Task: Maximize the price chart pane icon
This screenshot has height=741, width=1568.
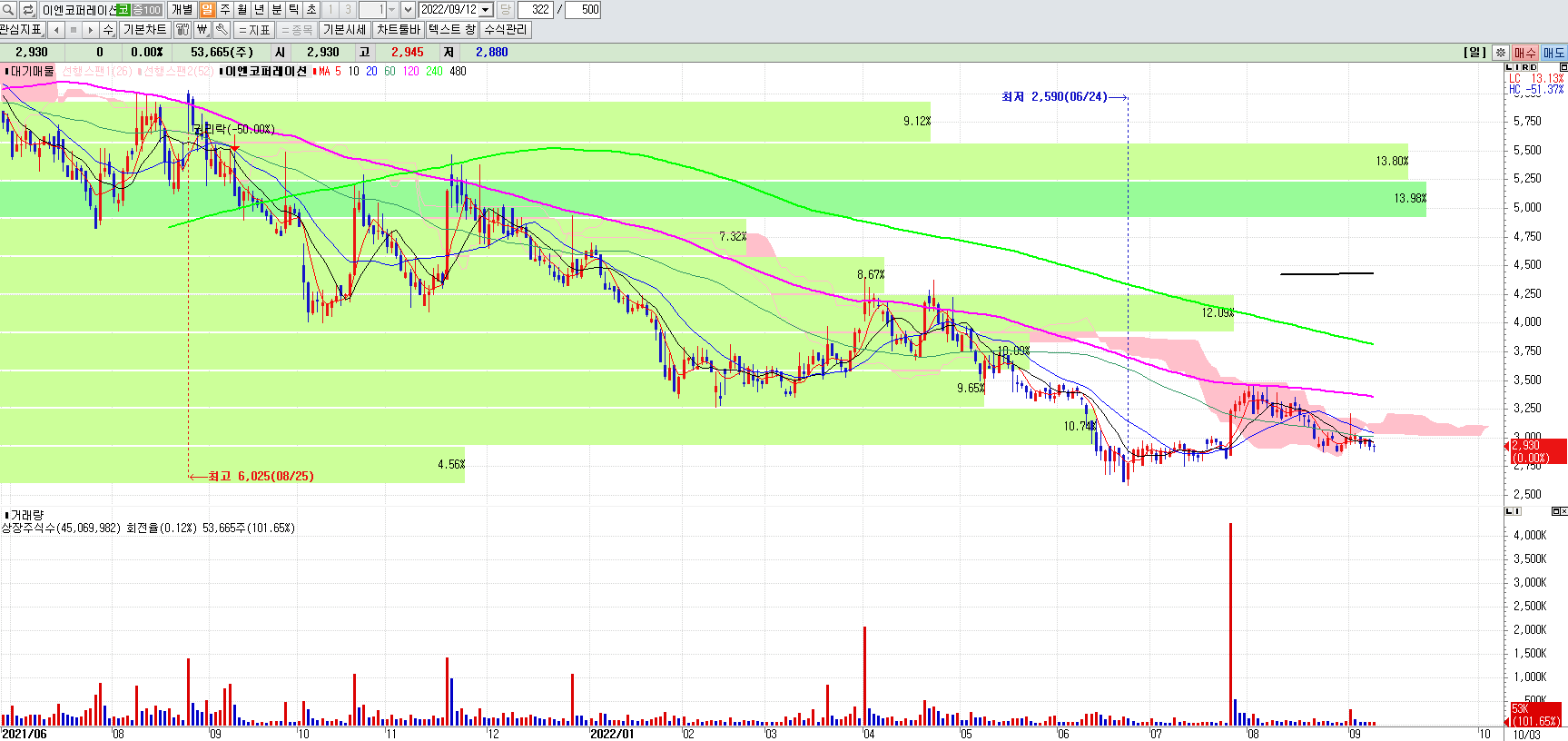Action: (x=1563, y=67)
